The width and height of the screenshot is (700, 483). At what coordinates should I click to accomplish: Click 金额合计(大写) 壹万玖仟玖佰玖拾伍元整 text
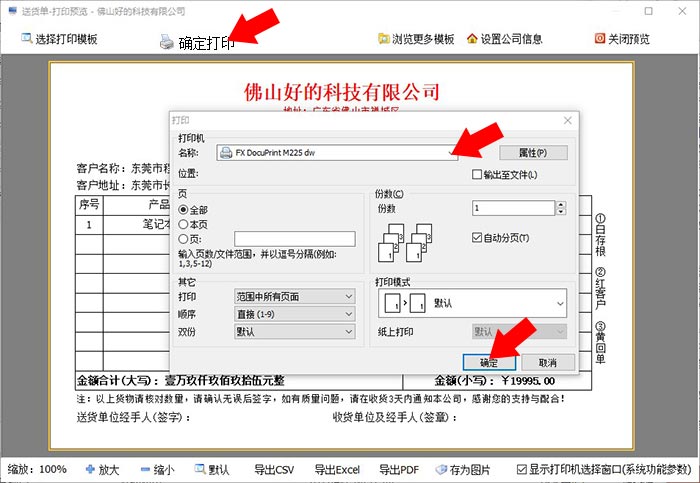click(x=180, y=381)
